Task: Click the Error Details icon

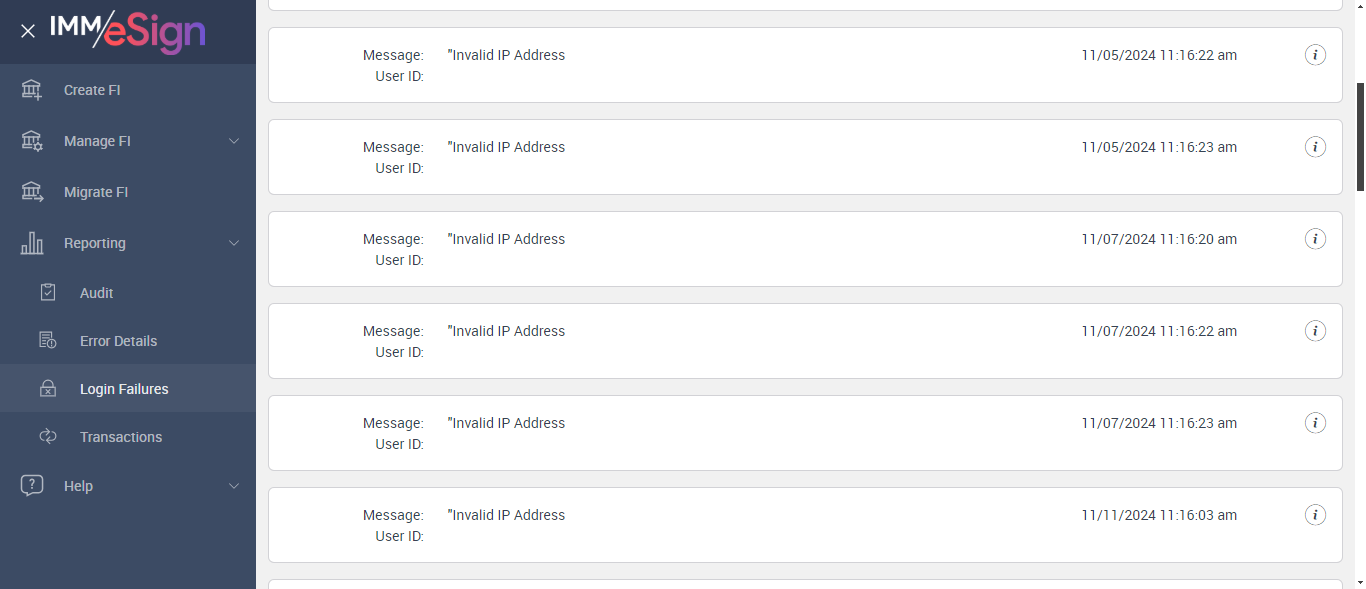Action: coord(48,341)
